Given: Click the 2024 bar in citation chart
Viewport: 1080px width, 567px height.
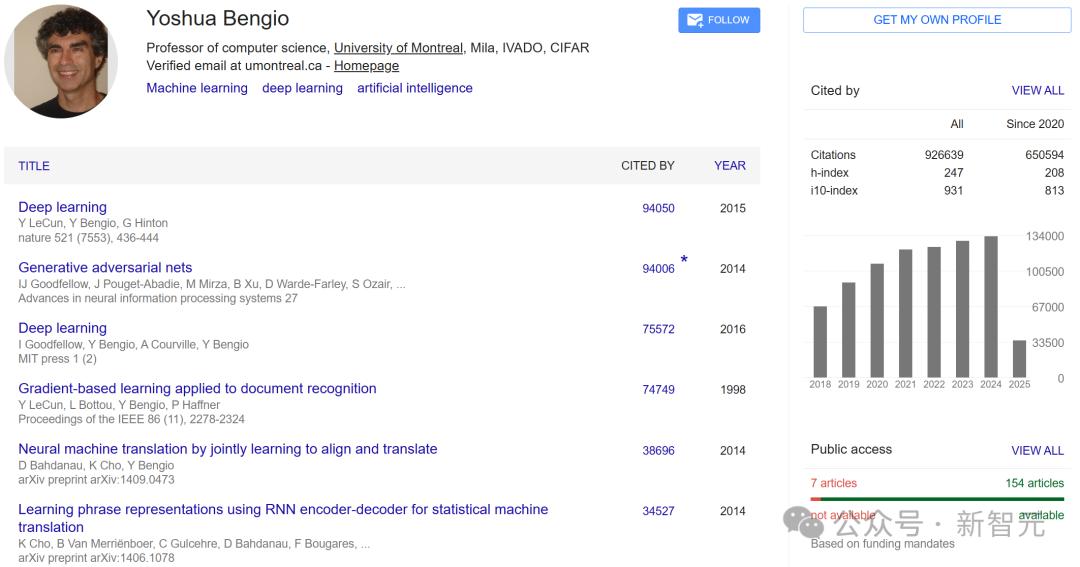Looking at the screenshot, I should (991, 305).
